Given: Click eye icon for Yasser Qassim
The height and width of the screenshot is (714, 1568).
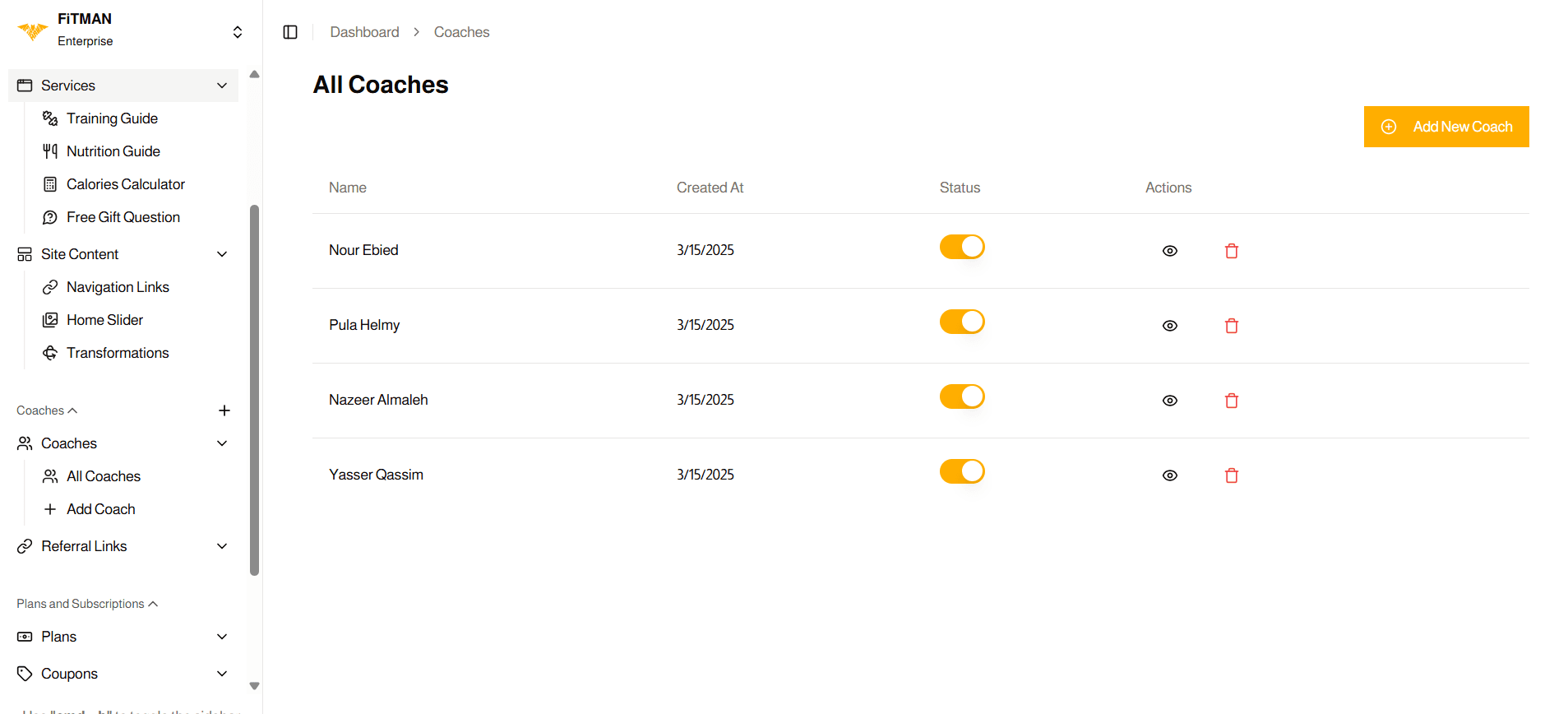Looking at the screenshot, I should [1169, 475].
